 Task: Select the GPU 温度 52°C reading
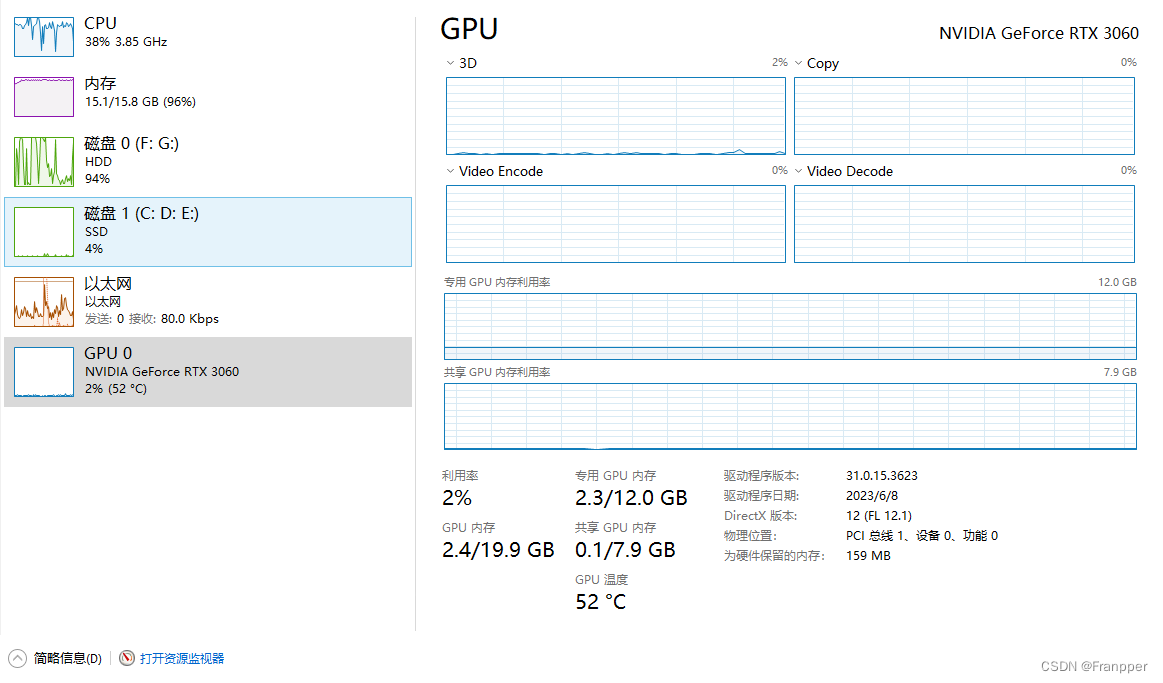pyautogui.click(x=600, y=601)
